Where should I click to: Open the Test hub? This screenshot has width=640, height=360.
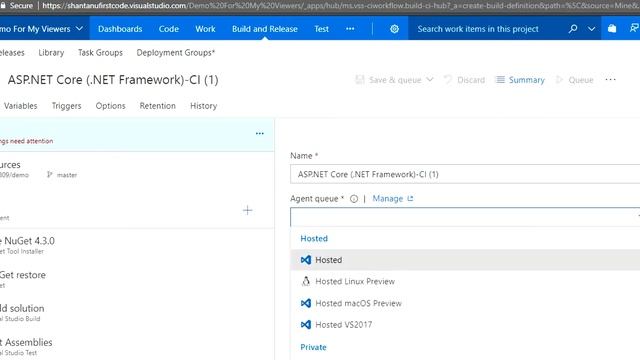(x=321, y=29)
